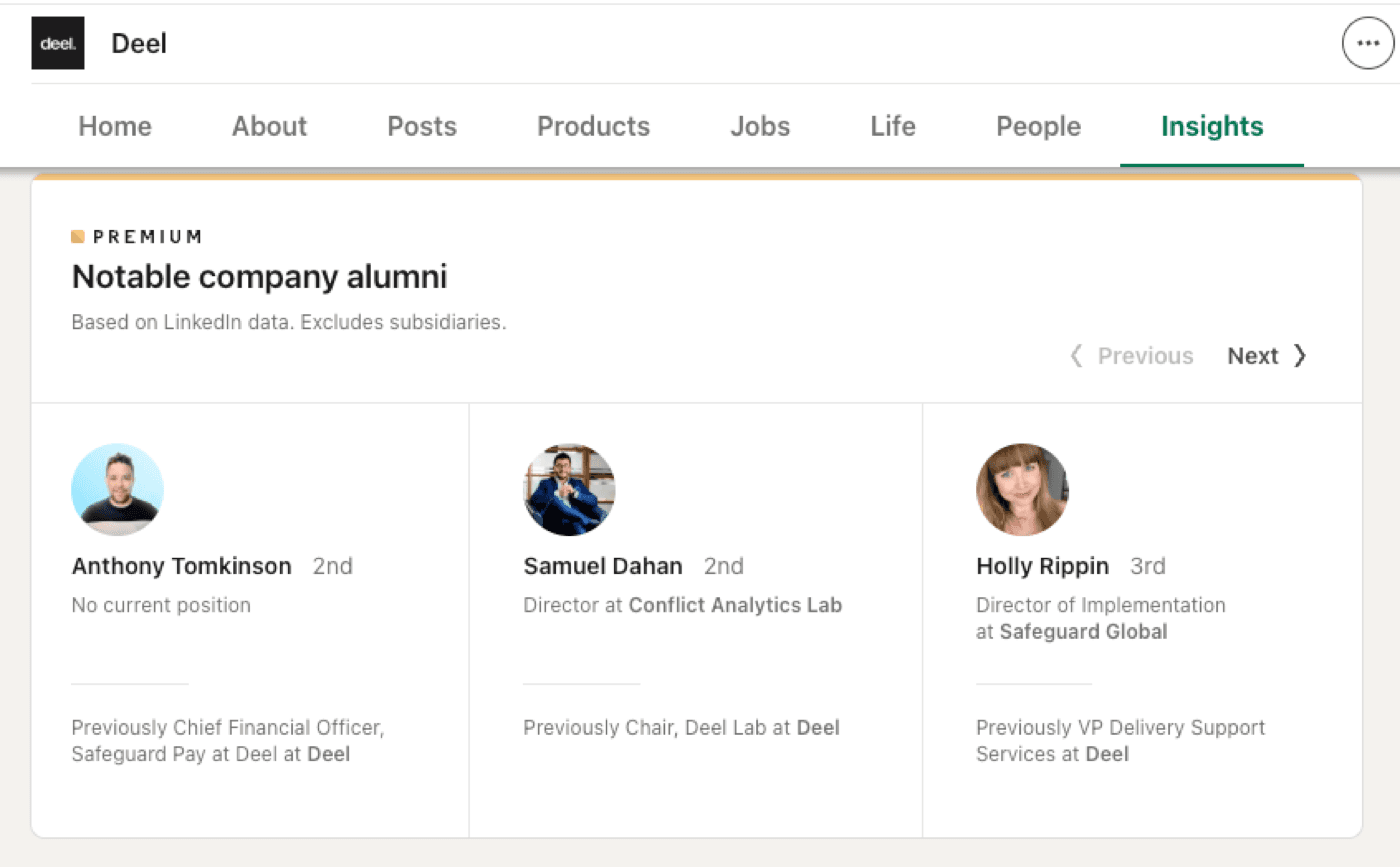Select the Insights tab

click(1212, 127)
